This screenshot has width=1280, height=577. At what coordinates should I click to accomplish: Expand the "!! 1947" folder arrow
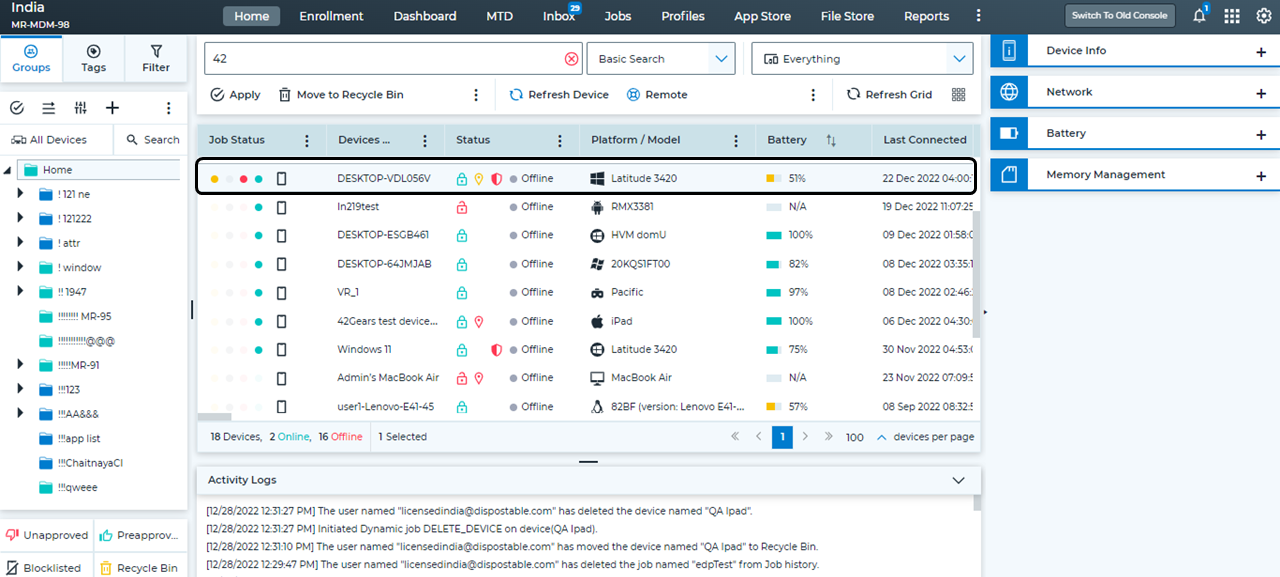(20, 291)
